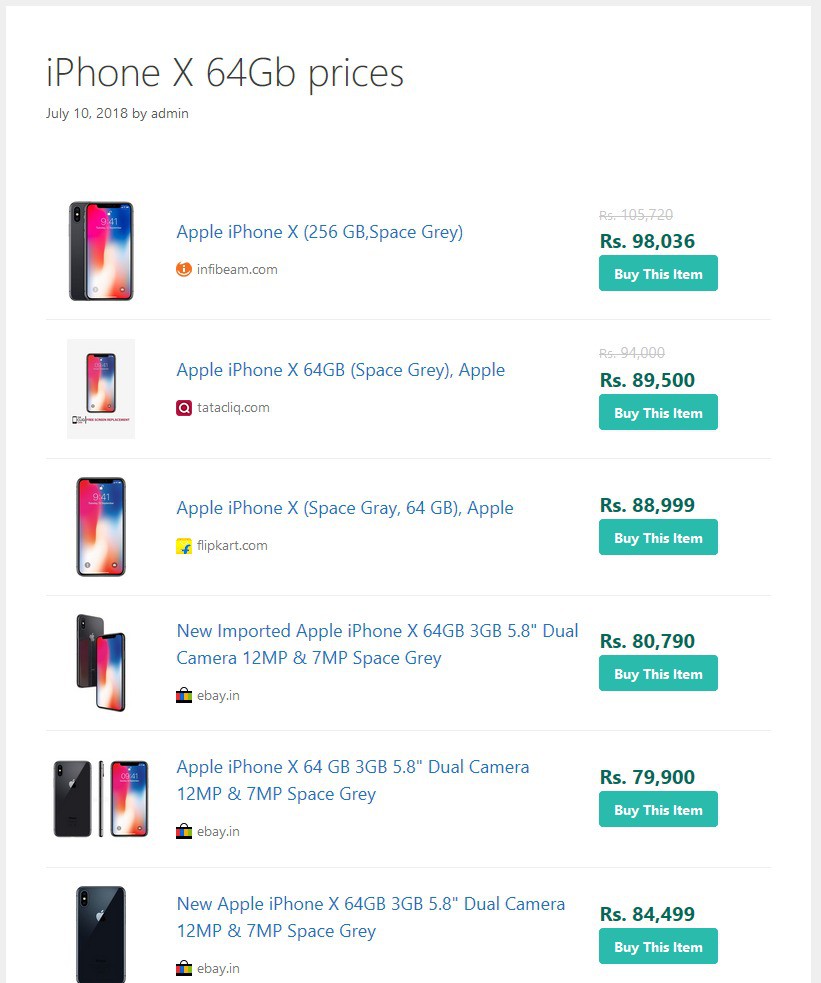
Task: Open the Apple iPhone X (256 GB,Space Grey) link
Action: 320,232
